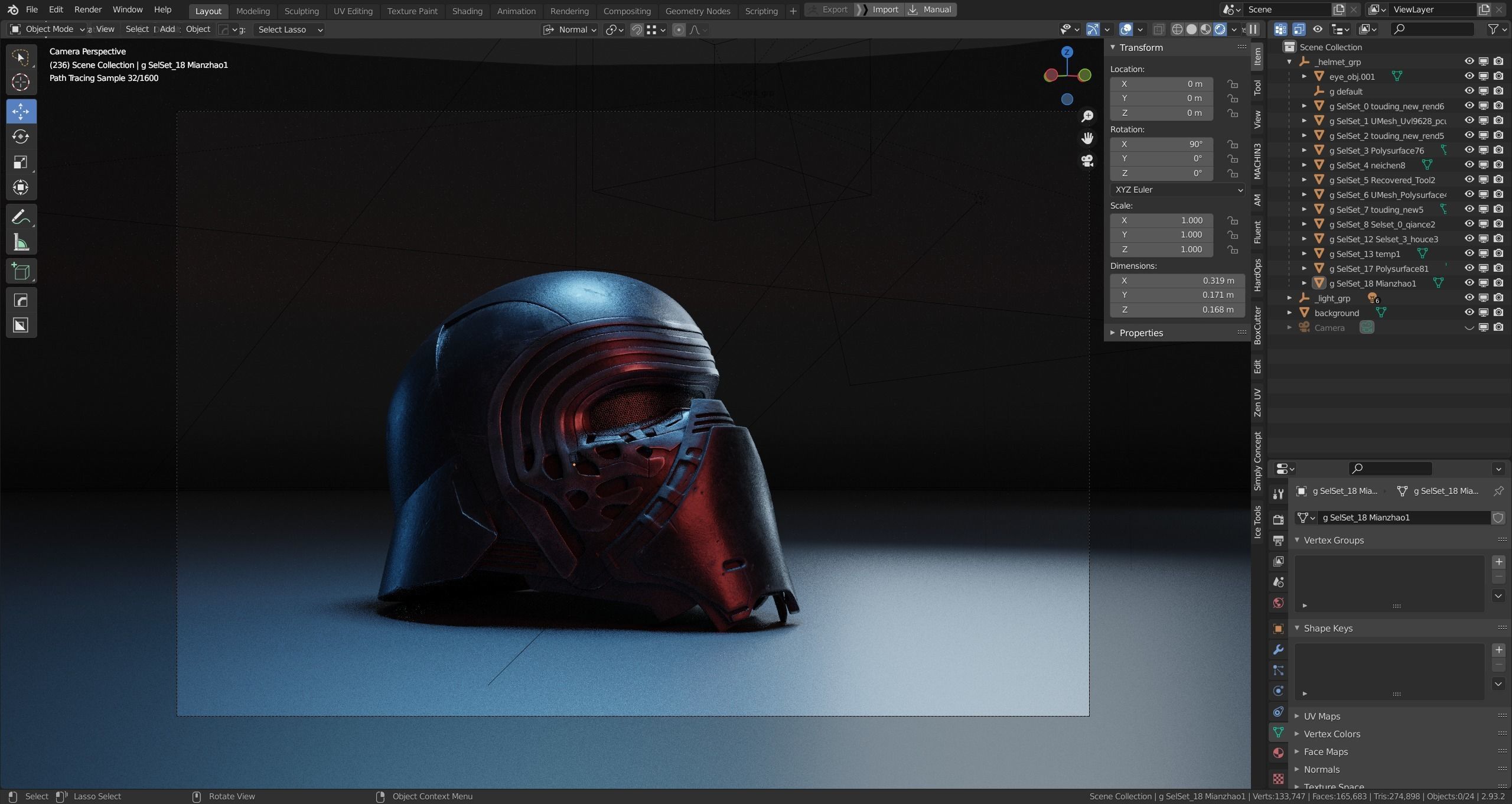Click the Dimensions X field 0.319 m
The width and height of the screenshot is (1512, 804).
tap(1177, 281)
